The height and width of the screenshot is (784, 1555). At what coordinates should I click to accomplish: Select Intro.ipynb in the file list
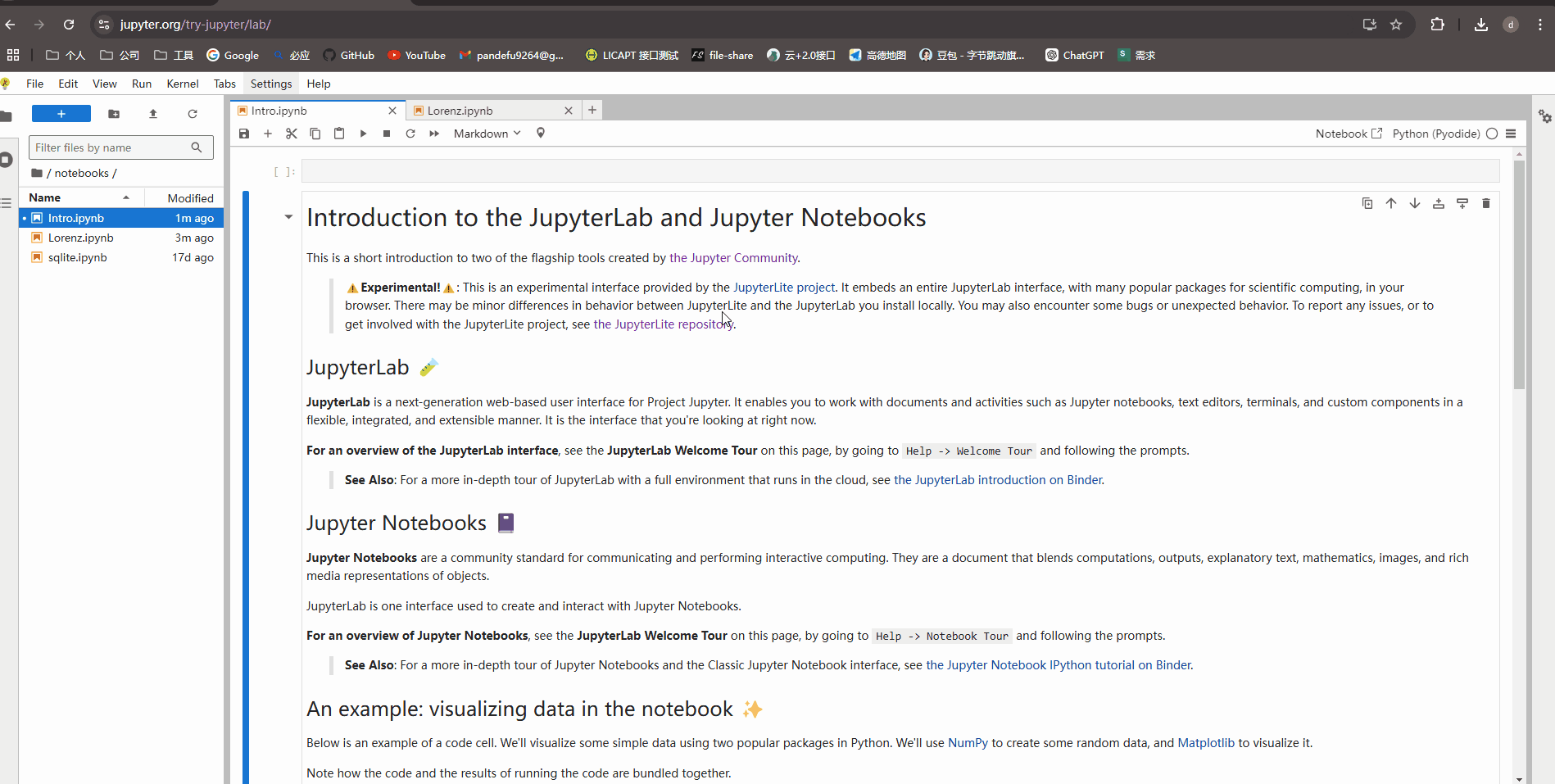121,218
